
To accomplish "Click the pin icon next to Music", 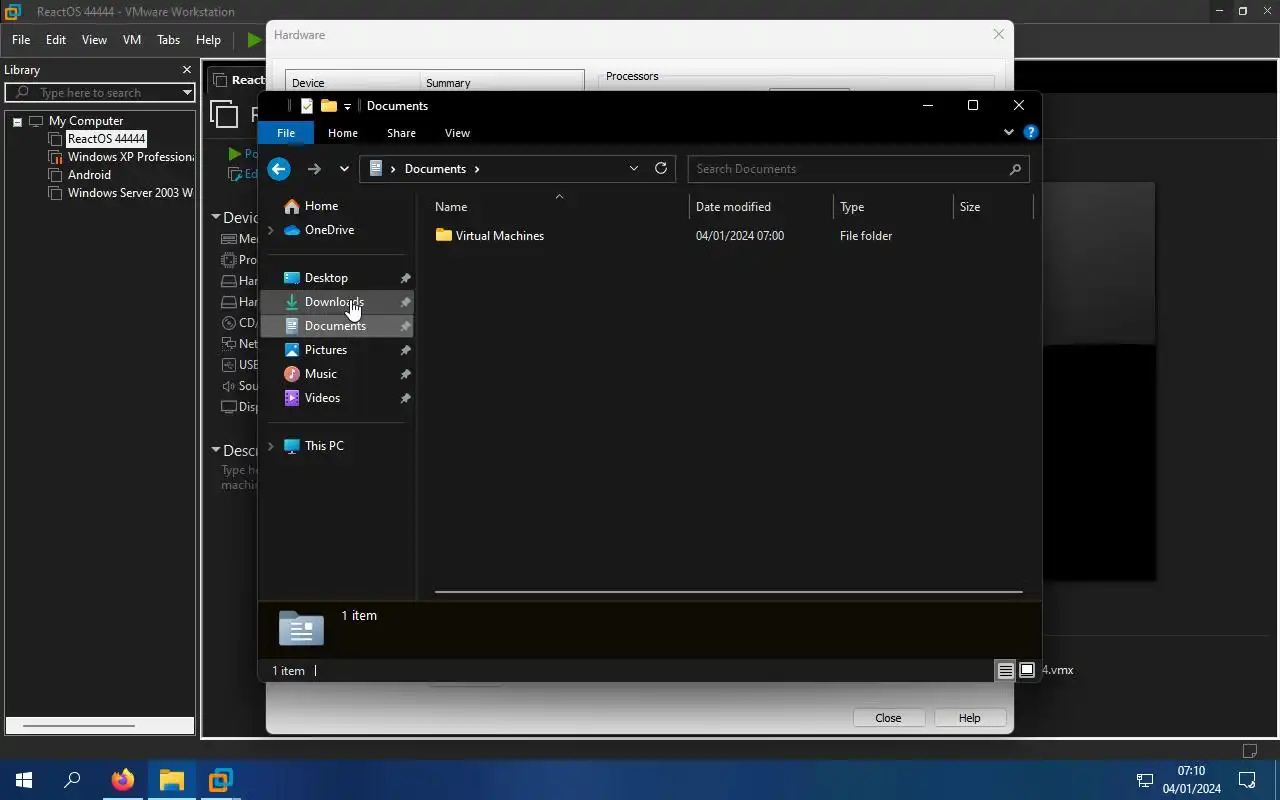I will tap(405, 374).
